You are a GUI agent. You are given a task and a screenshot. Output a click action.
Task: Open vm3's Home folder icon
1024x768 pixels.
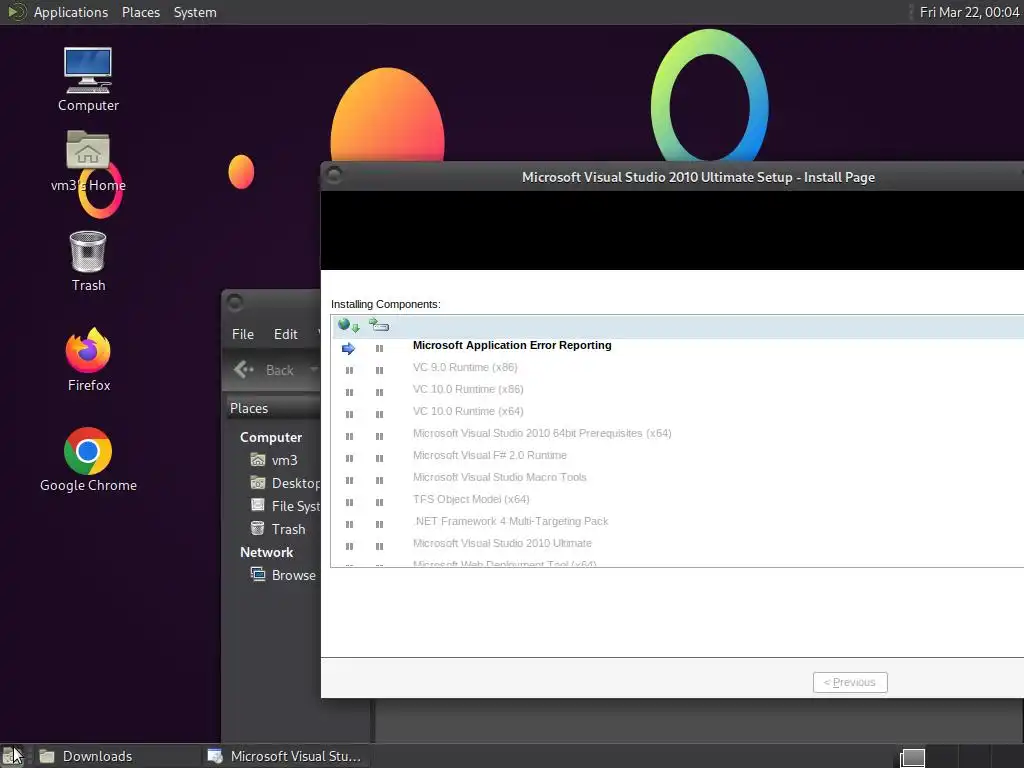[x=88, y=161]
